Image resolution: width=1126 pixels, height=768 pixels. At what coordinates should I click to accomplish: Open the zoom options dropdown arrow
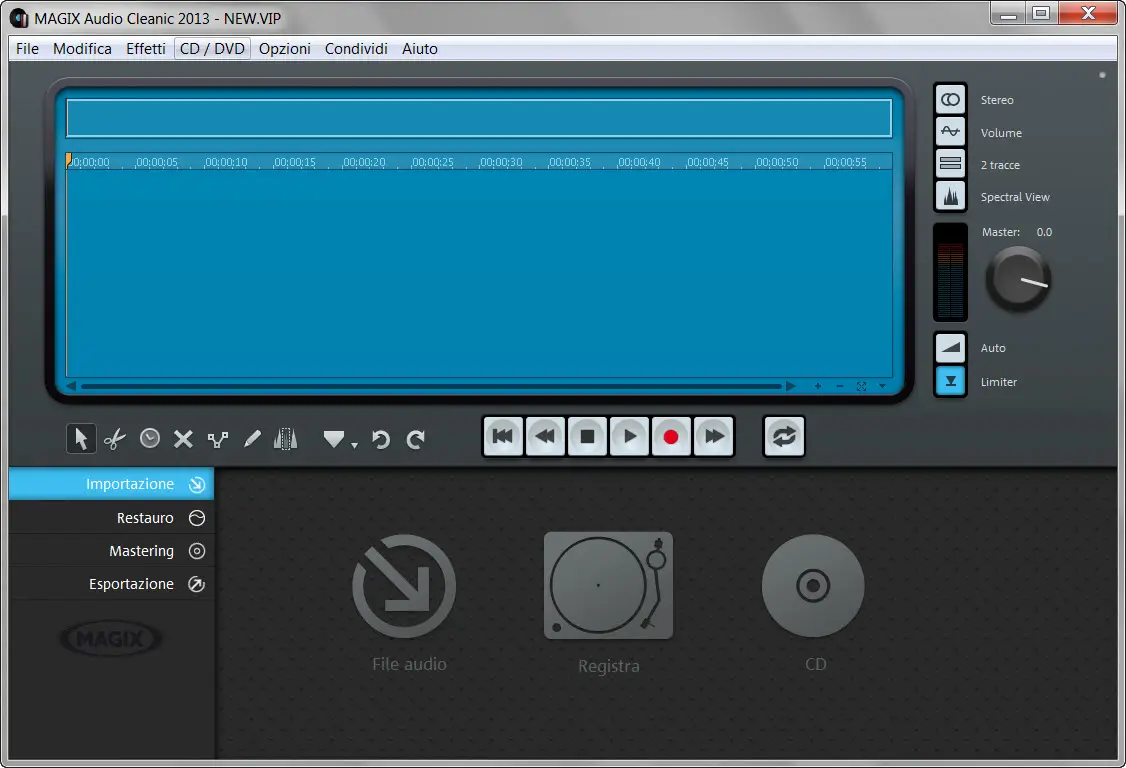pos(883,387)
